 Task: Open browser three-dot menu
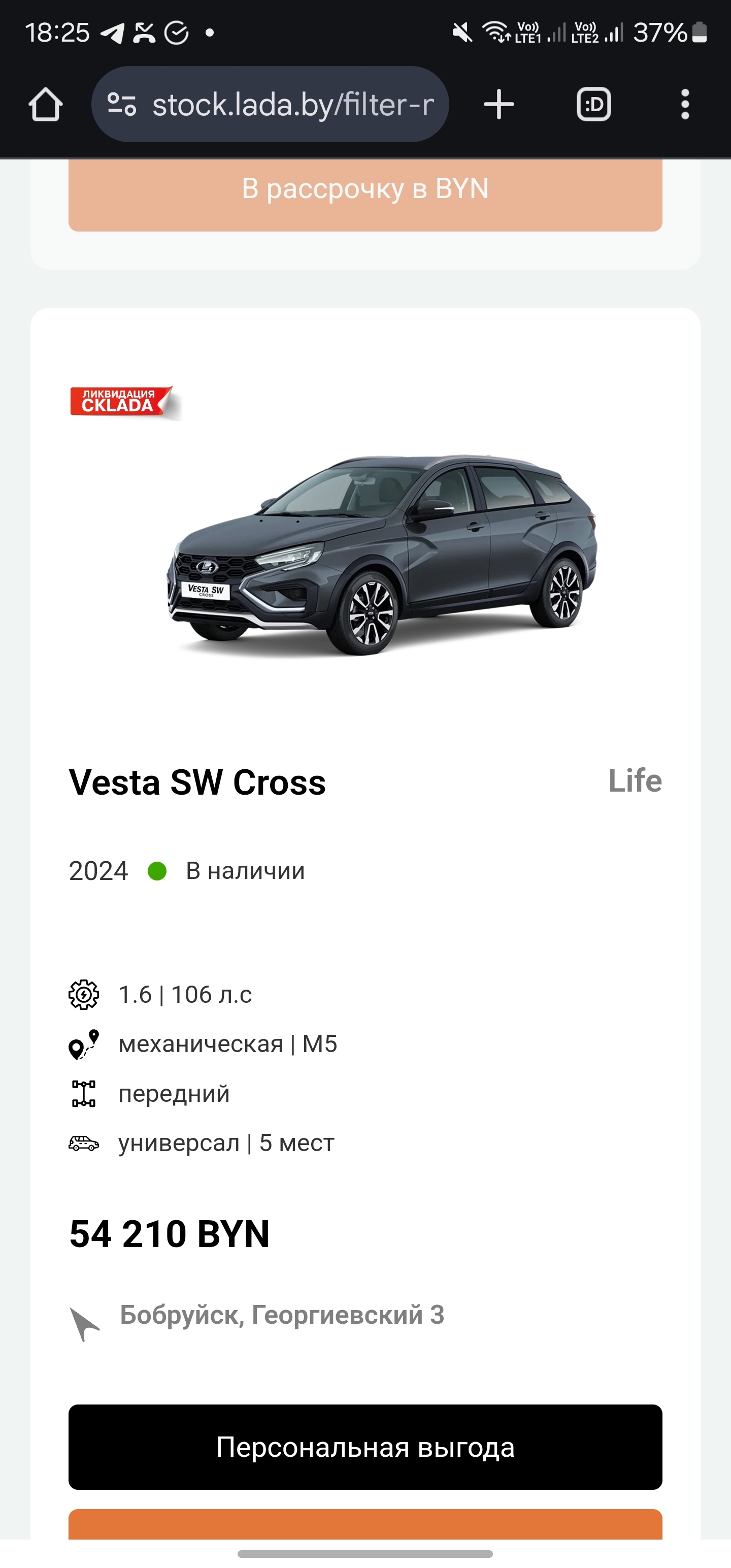coord(685,105)
